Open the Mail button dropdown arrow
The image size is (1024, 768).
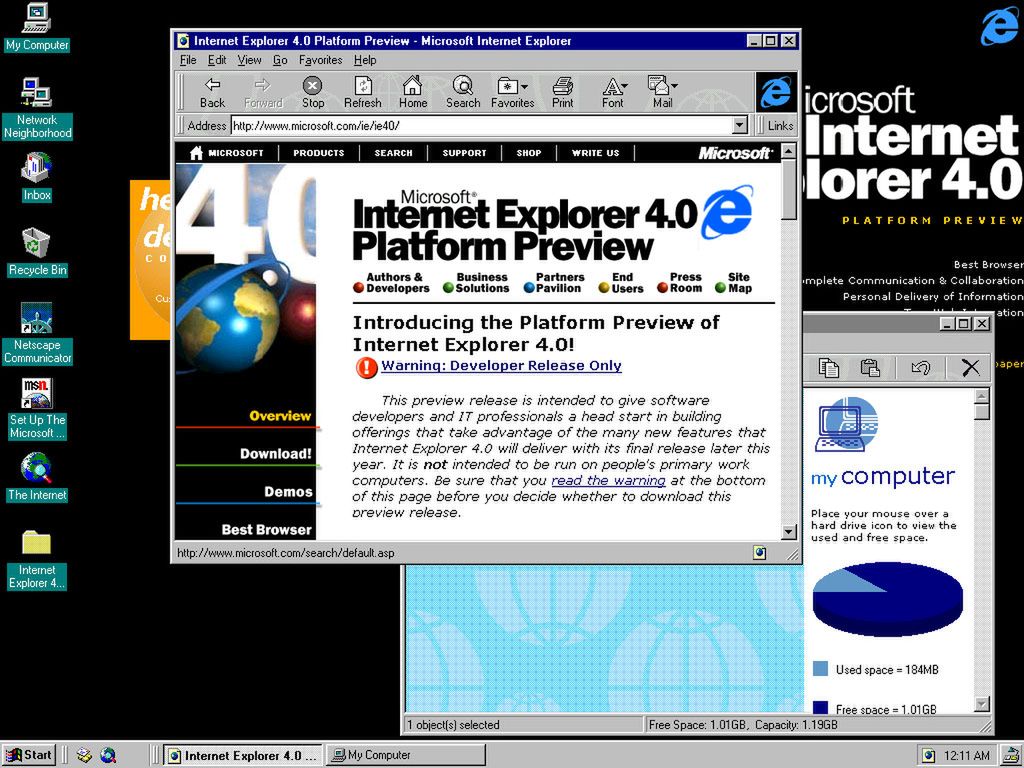tap(675, 86)
